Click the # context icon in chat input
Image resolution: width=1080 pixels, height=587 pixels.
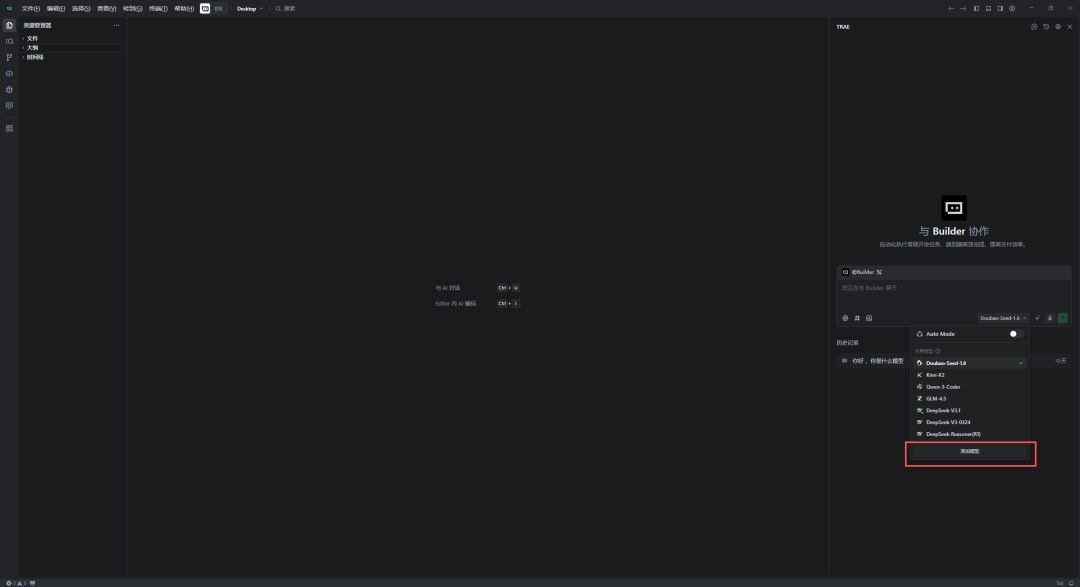(857, 318)
